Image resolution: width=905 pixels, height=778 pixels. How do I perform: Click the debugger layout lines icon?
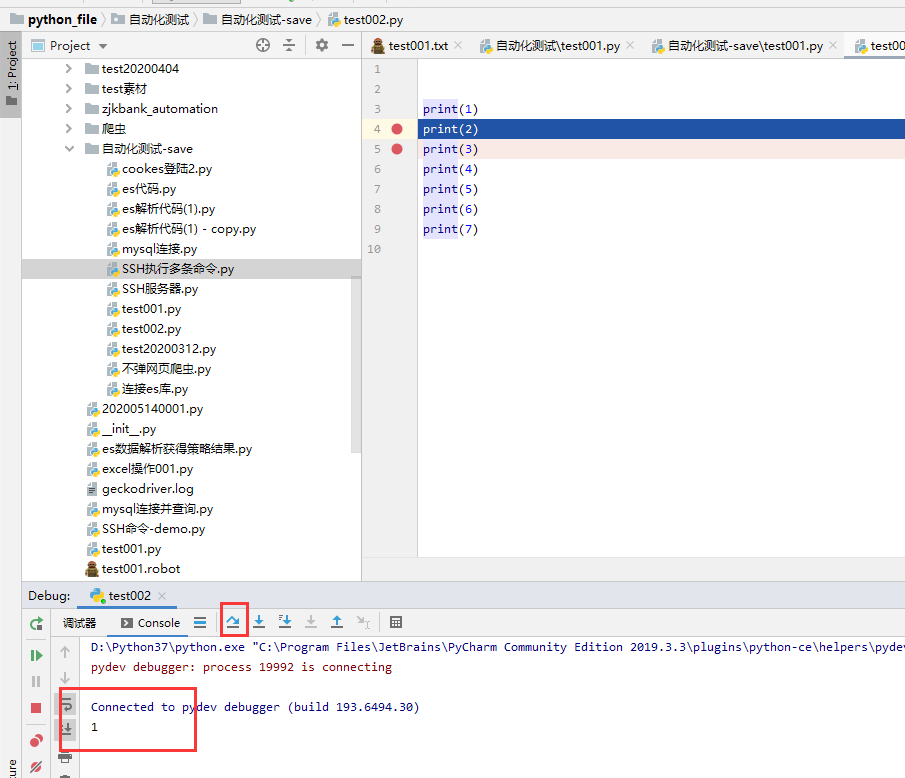click(x=200, y=622)
